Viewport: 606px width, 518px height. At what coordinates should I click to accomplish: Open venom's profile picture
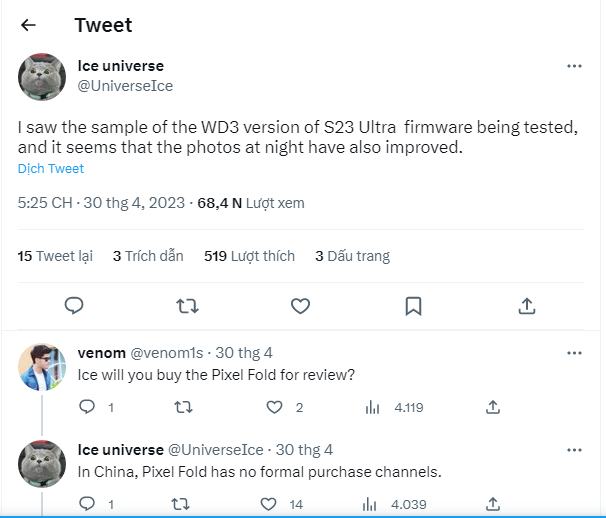point(43,366)
